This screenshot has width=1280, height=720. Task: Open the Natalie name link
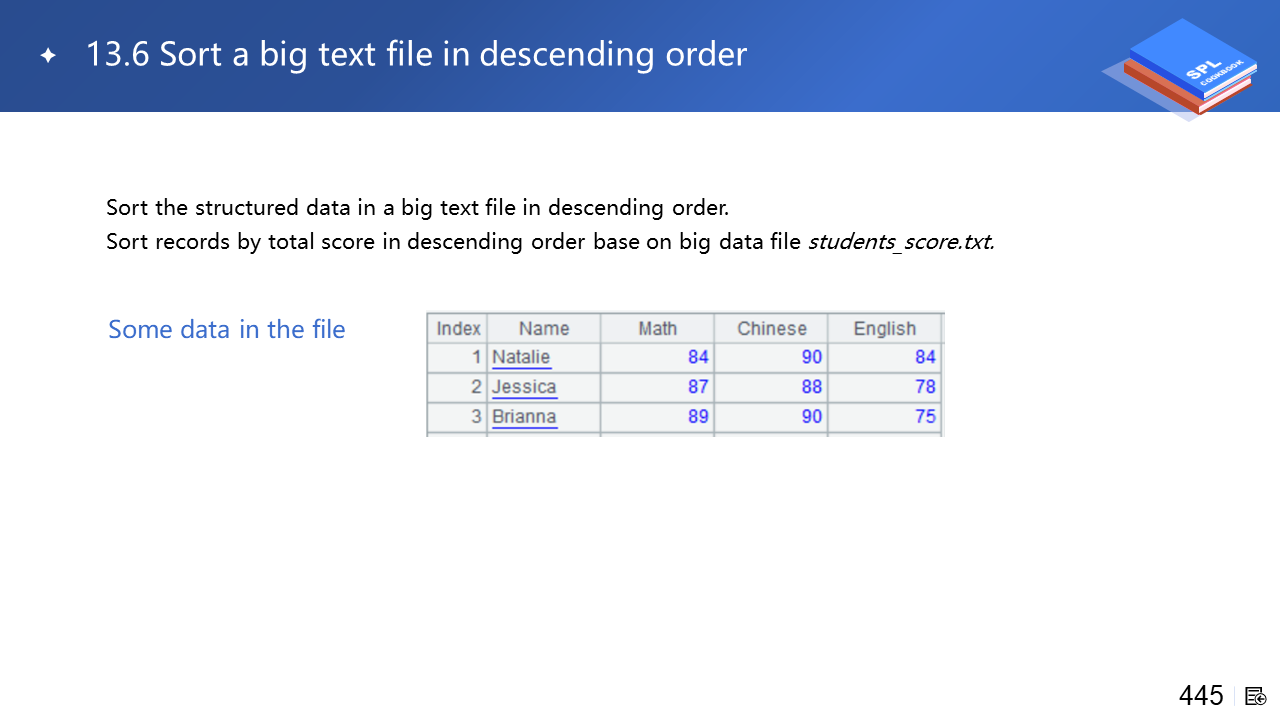tap(521, 358)
